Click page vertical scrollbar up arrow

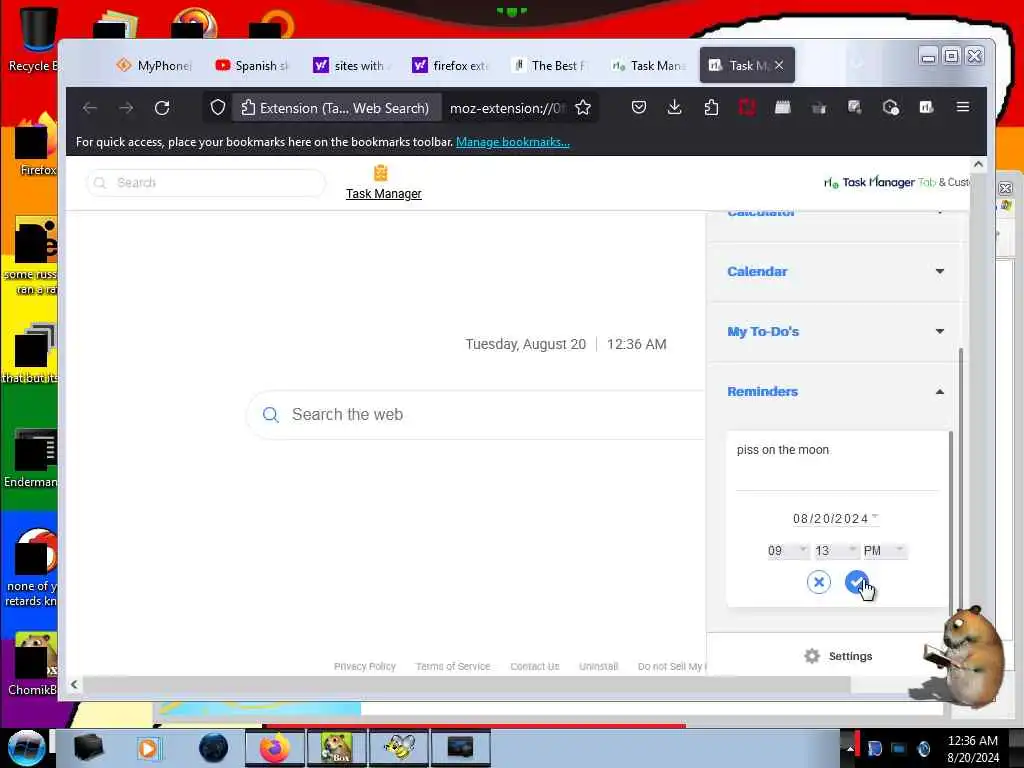pyautogui.click(x=978, y=165)
